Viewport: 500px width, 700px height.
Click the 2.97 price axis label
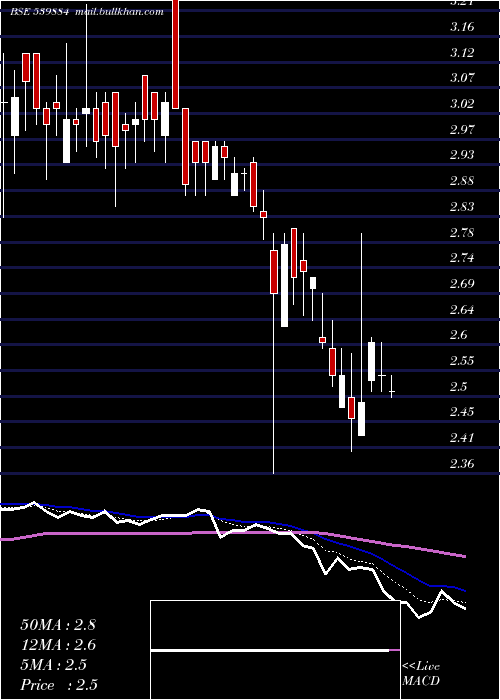(x=462, y=129)
